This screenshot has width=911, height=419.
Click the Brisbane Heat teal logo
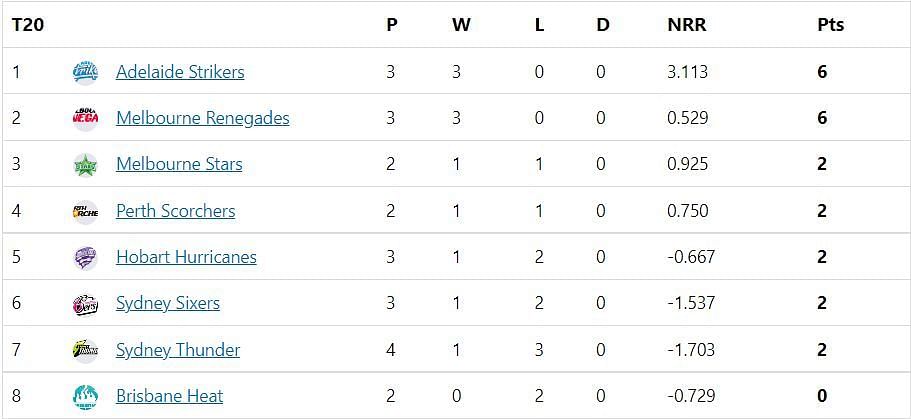85,397
